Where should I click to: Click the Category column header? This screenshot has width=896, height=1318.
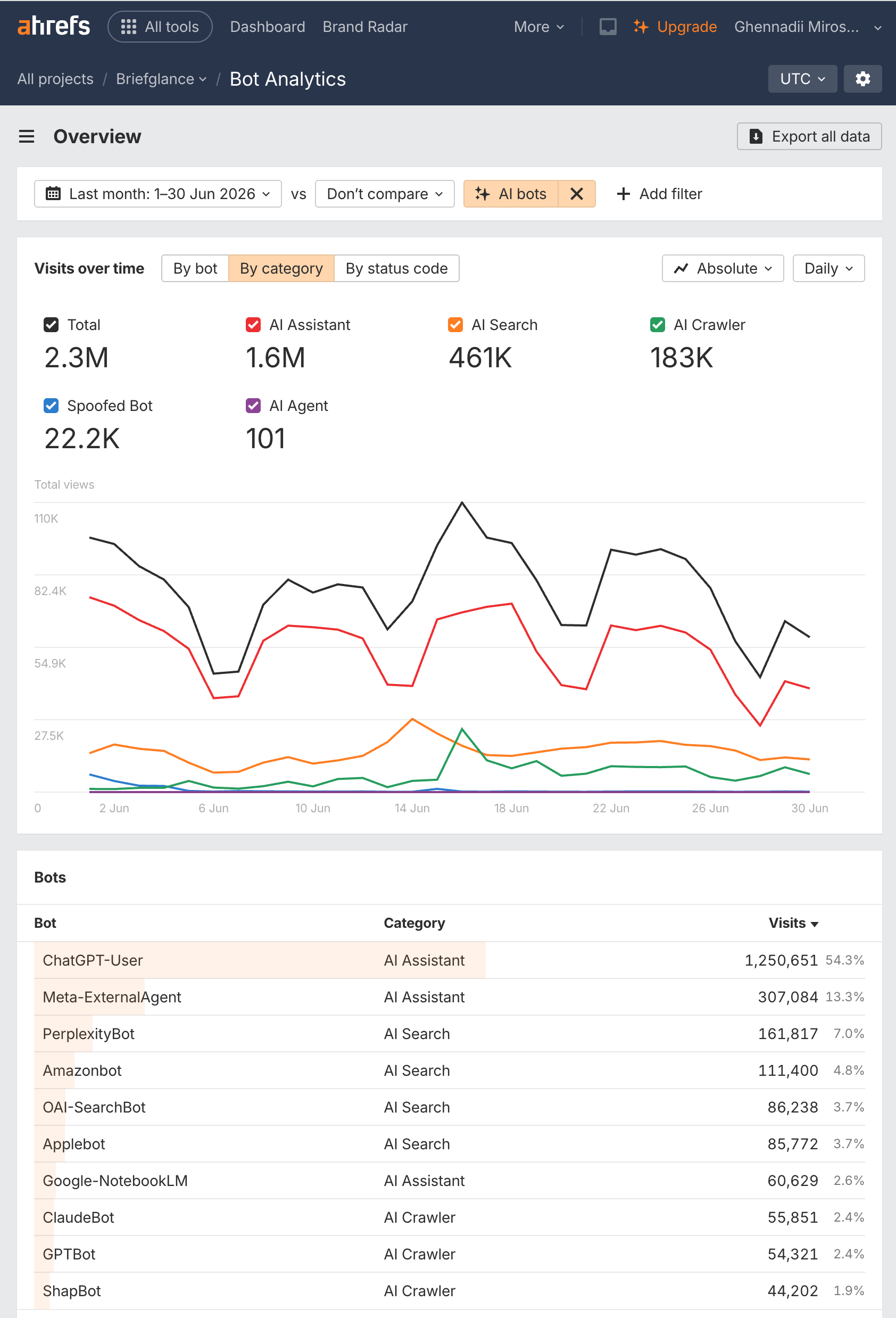tap(414, 922)
